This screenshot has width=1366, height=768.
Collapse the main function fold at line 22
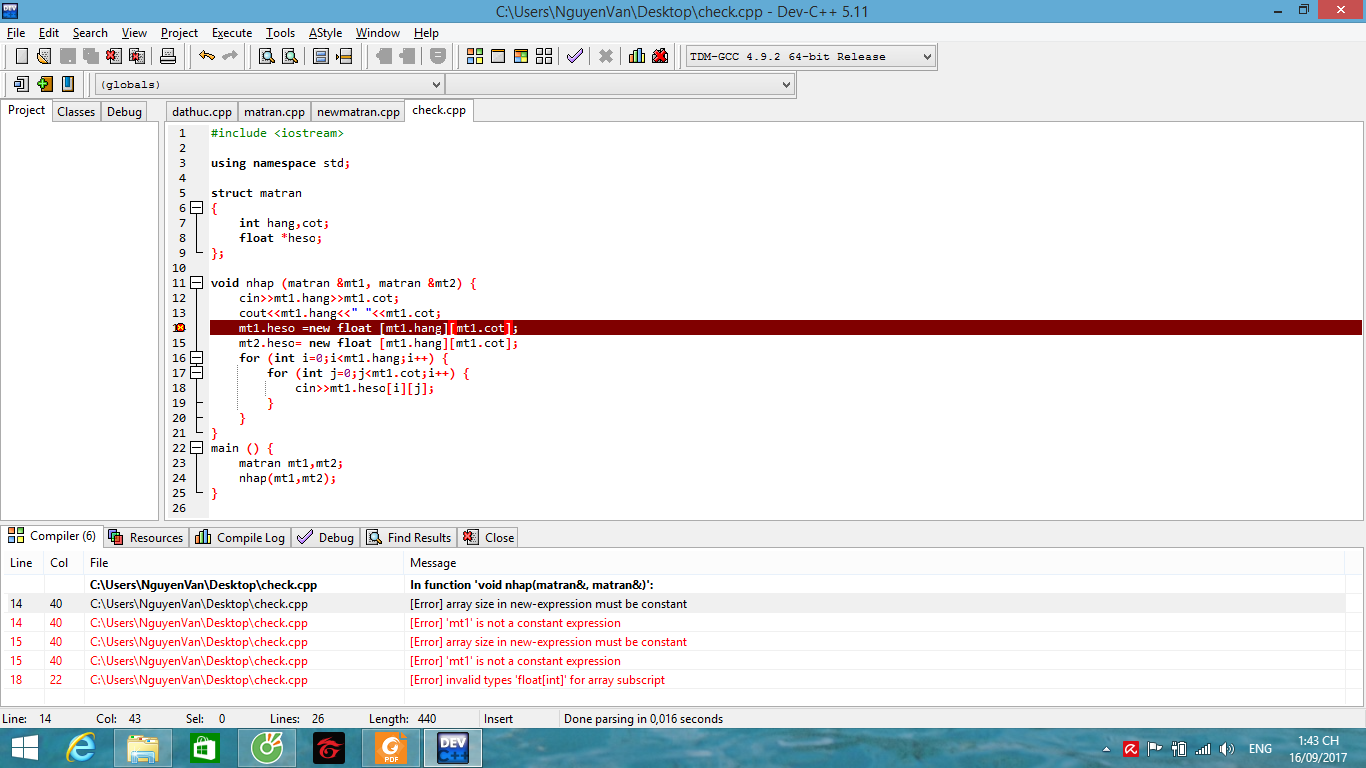196,448
